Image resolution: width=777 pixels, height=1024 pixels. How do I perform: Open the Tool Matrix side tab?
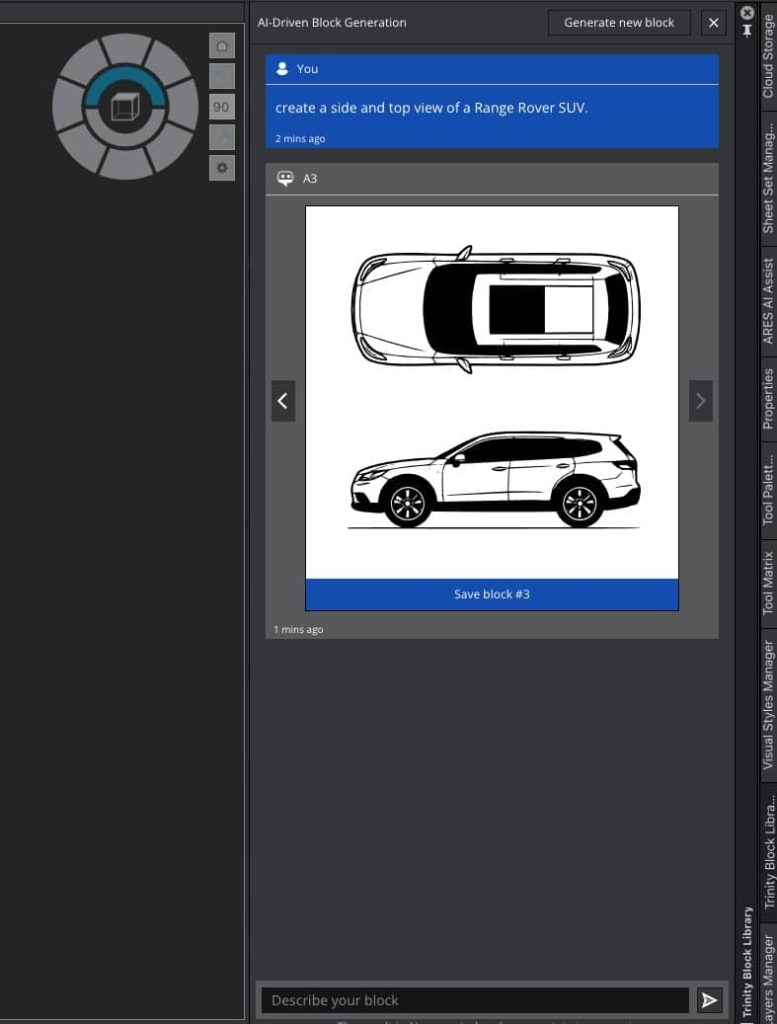click(769, 583)
